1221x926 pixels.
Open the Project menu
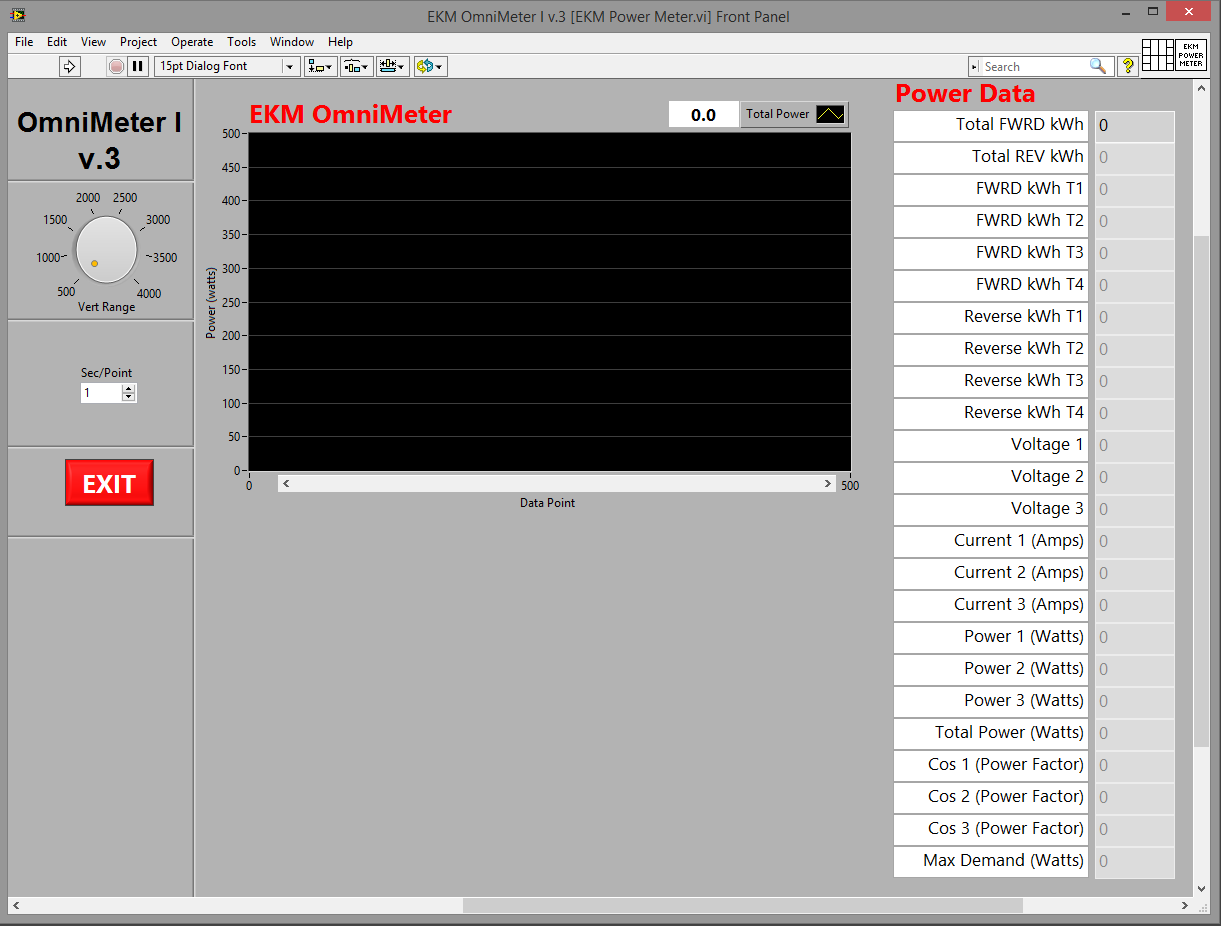coord(138,42)
